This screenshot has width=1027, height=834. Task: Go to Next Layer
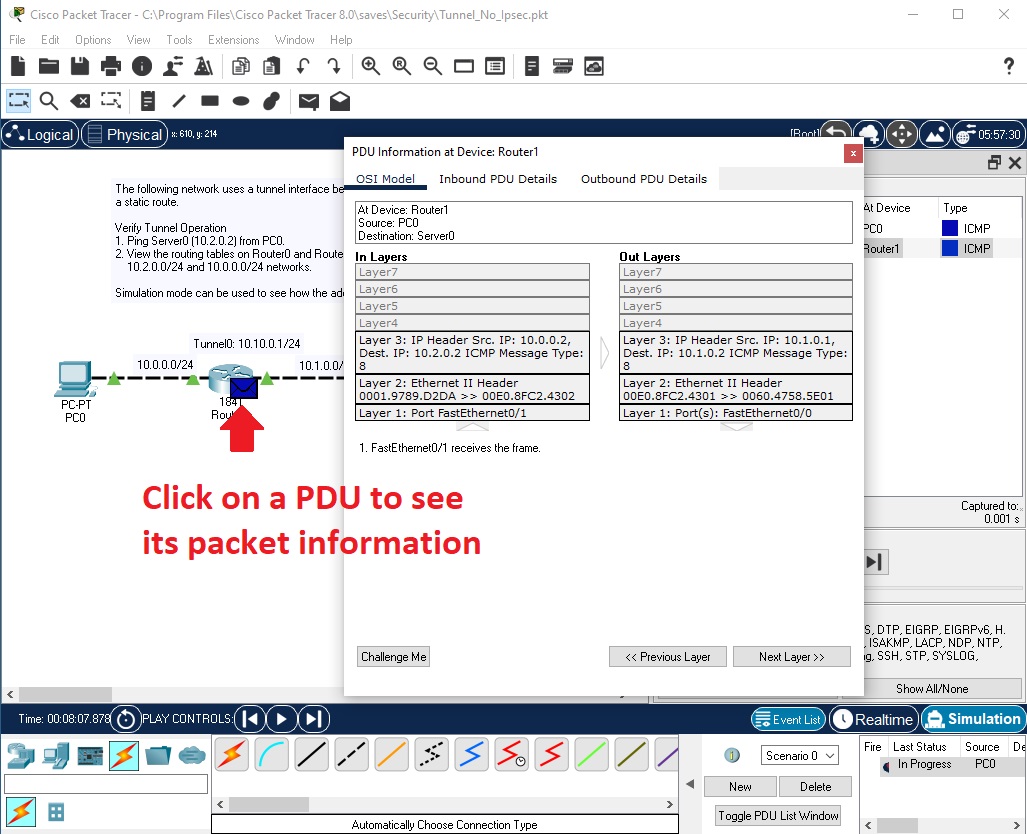point(792,656)
